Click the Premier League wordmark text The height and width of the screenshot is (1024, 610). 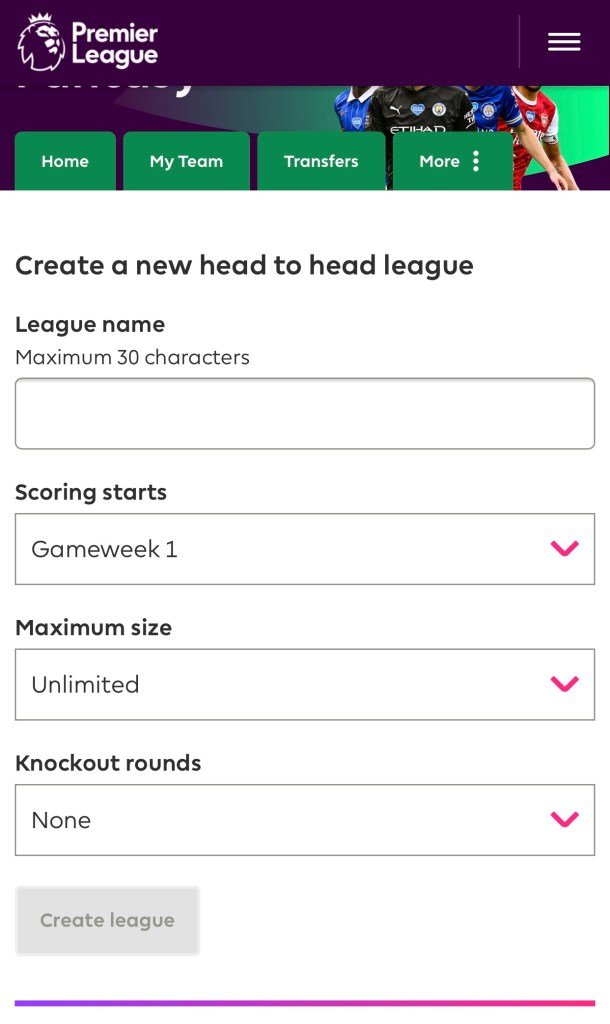tap(114, 44)
